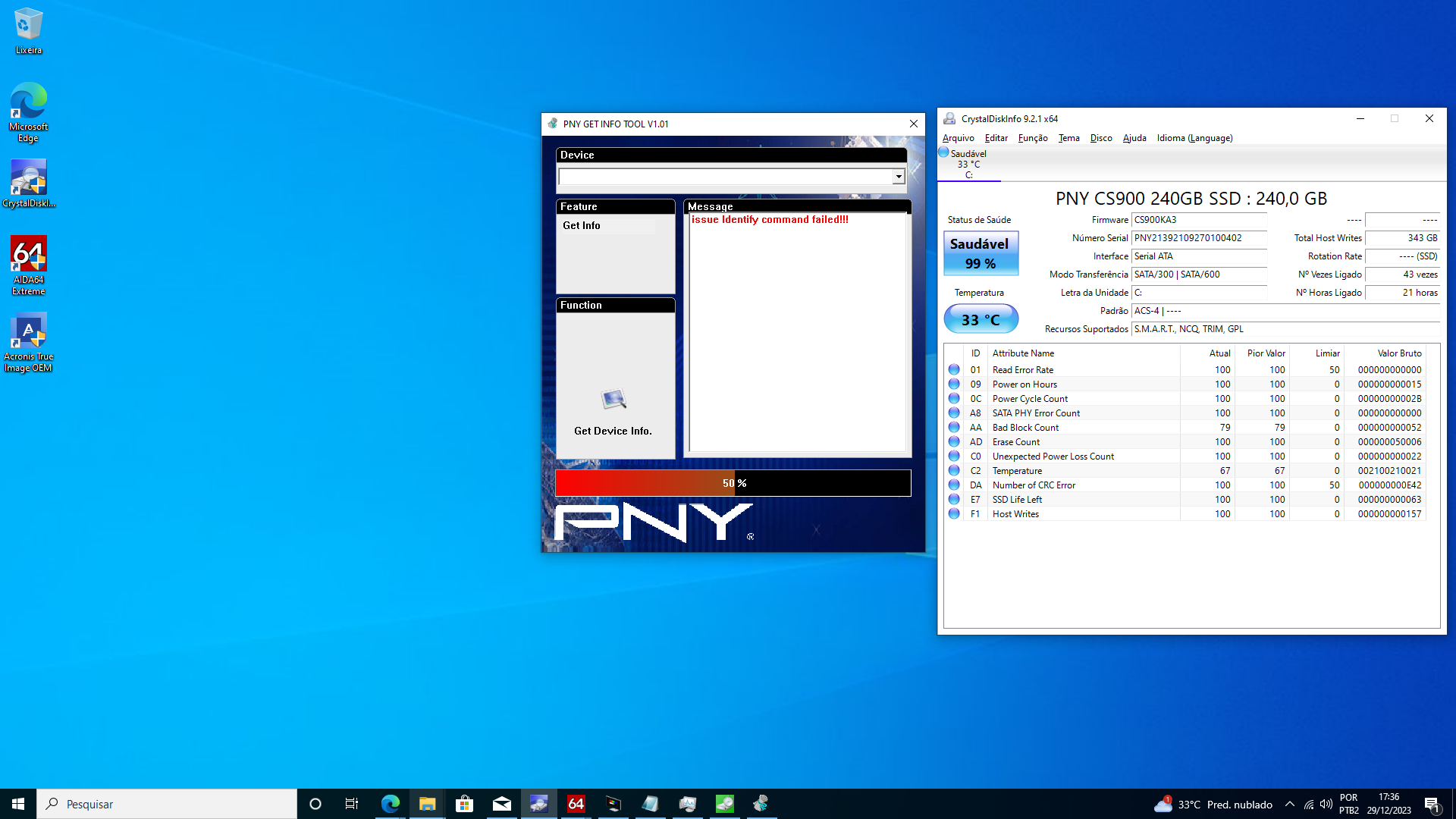Open Mail app from the taskbar

tap(501, 804)
